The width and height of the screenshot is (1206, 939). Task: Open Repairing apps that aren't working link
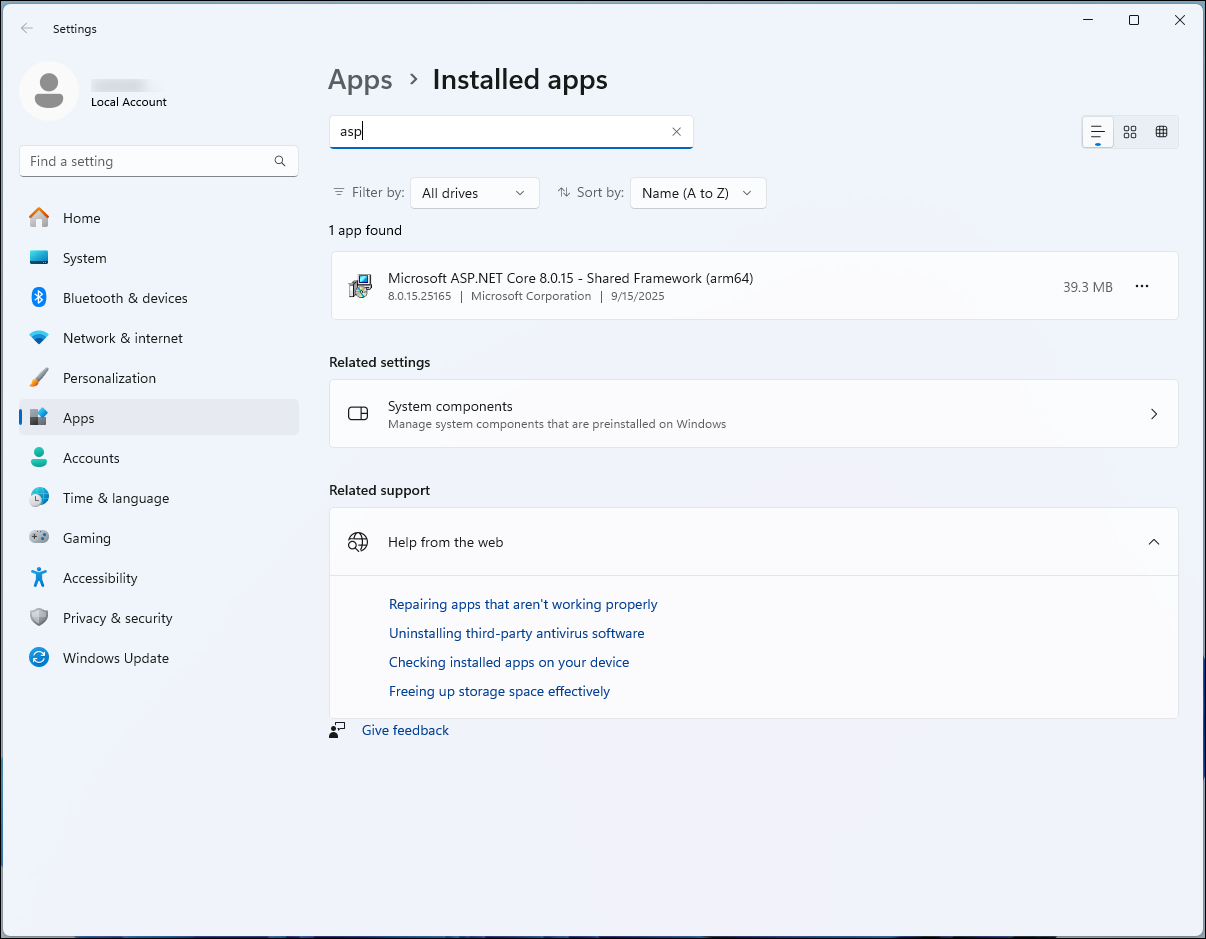click(x=523, y=604)
